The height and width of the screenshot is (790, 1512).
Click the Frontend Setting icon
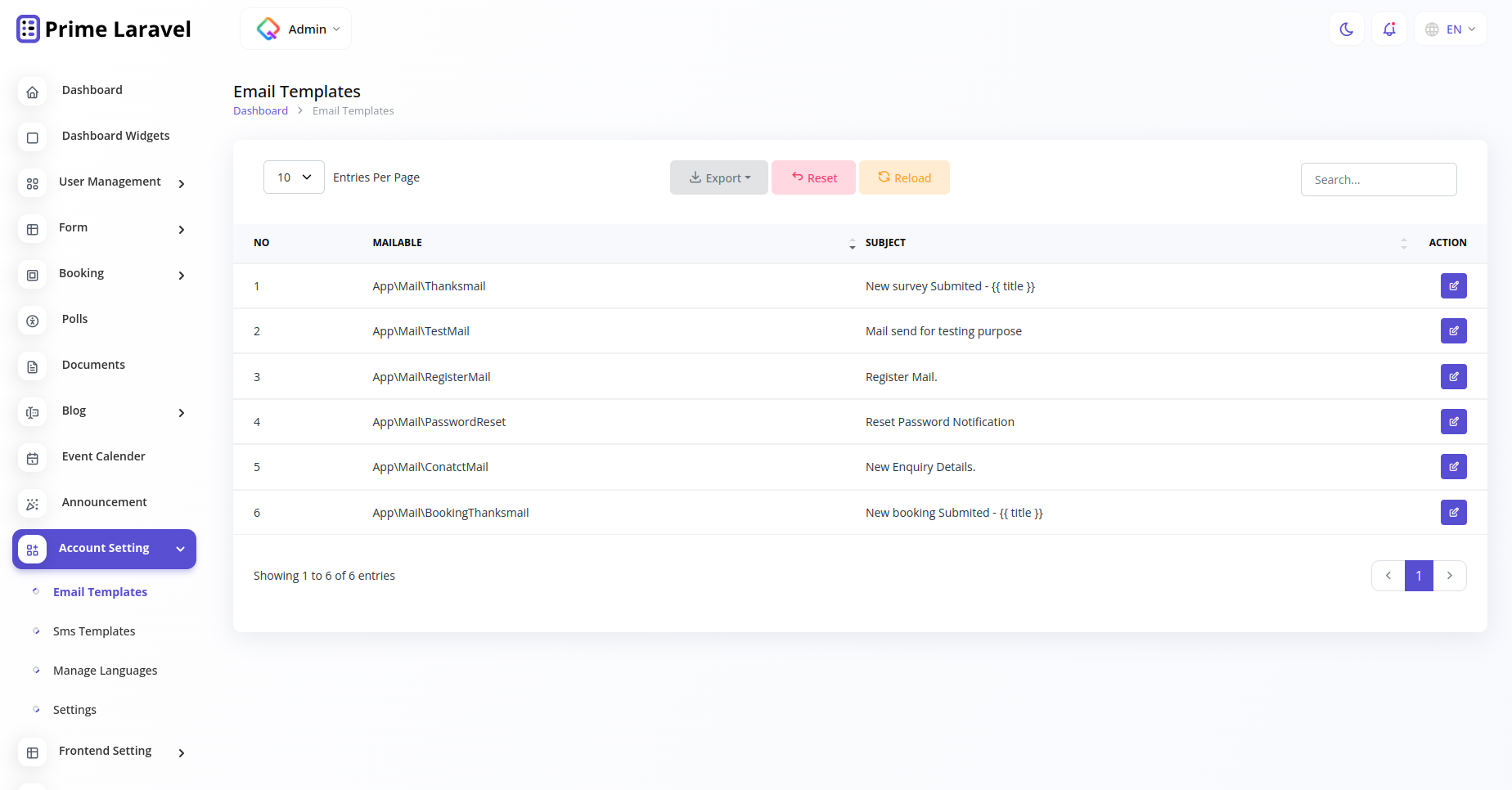click(32, 752)
